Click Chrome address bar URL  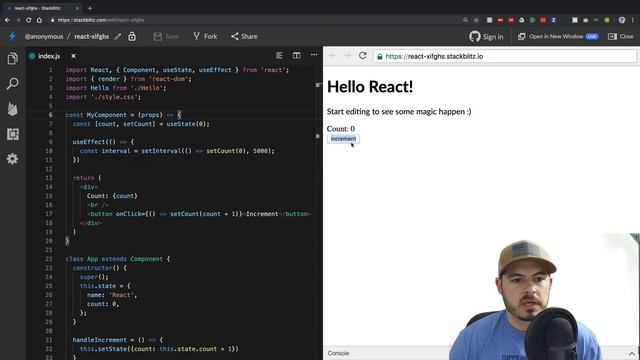point(101,20)
